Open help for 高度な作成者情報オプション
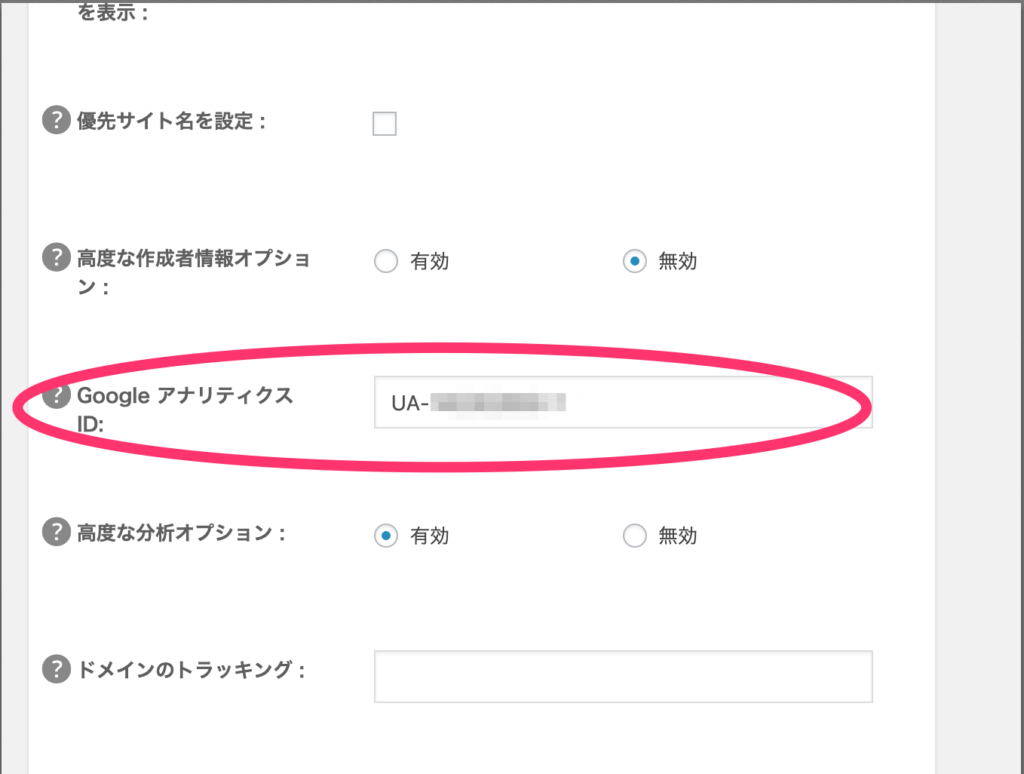Viewport: 1024px width, 774px height. point(55,258)
